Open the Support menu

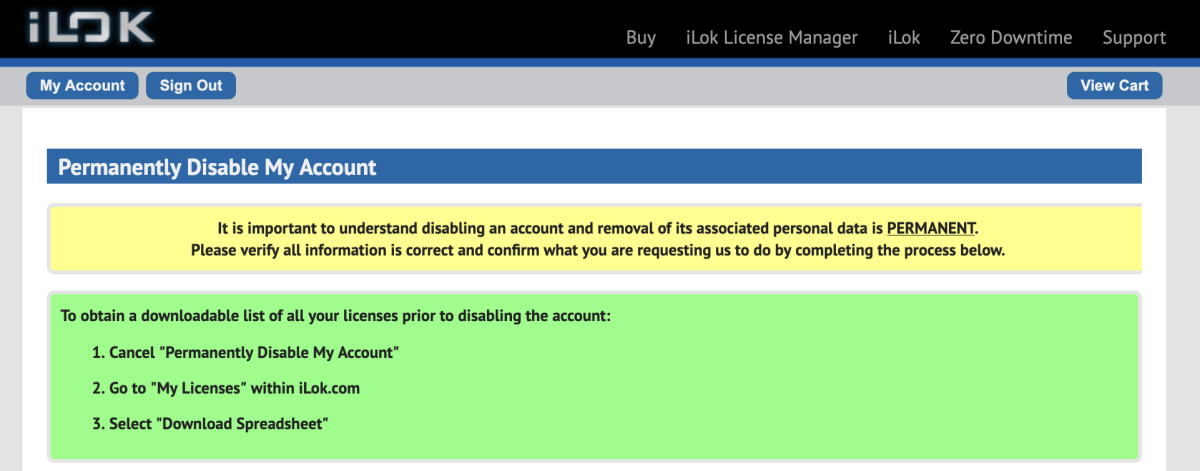point(1134,38)
